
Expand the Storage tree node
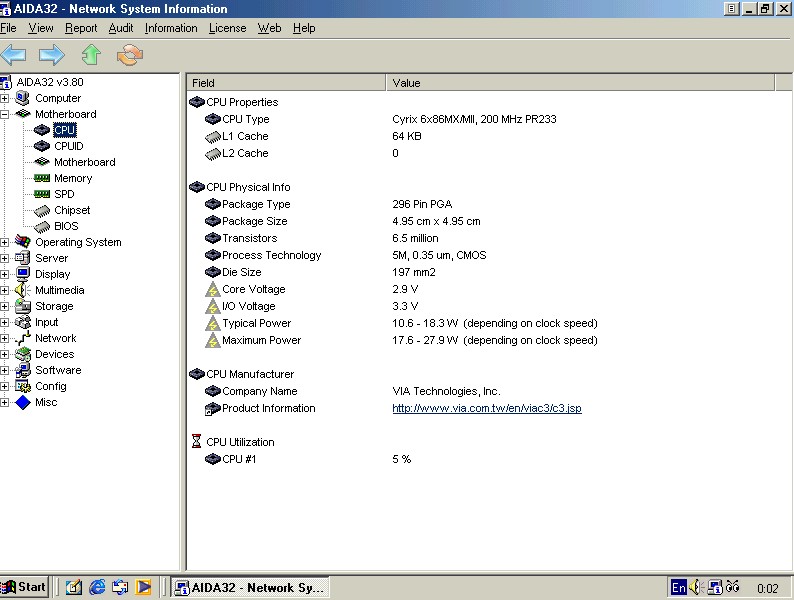tap(5, 306)
